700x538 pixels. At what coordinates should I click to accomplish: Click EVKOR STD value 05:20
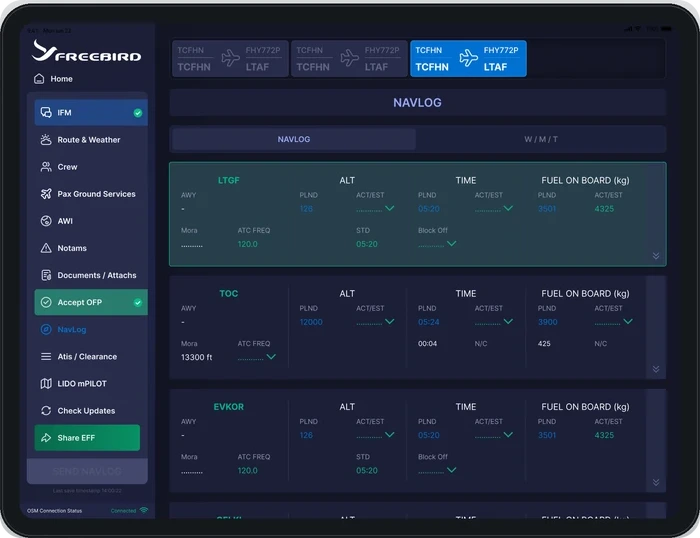(367, 471)
